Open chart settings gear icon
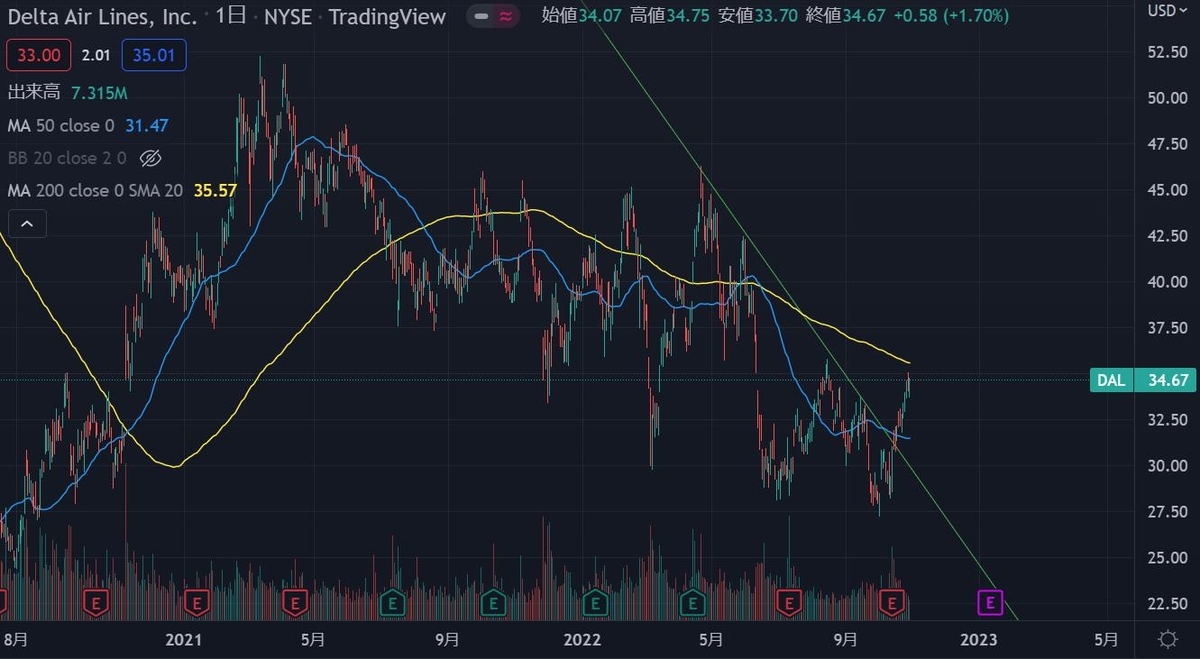Image resolution: width=1200 pixels, height=659 pixels. (1167, 639)
